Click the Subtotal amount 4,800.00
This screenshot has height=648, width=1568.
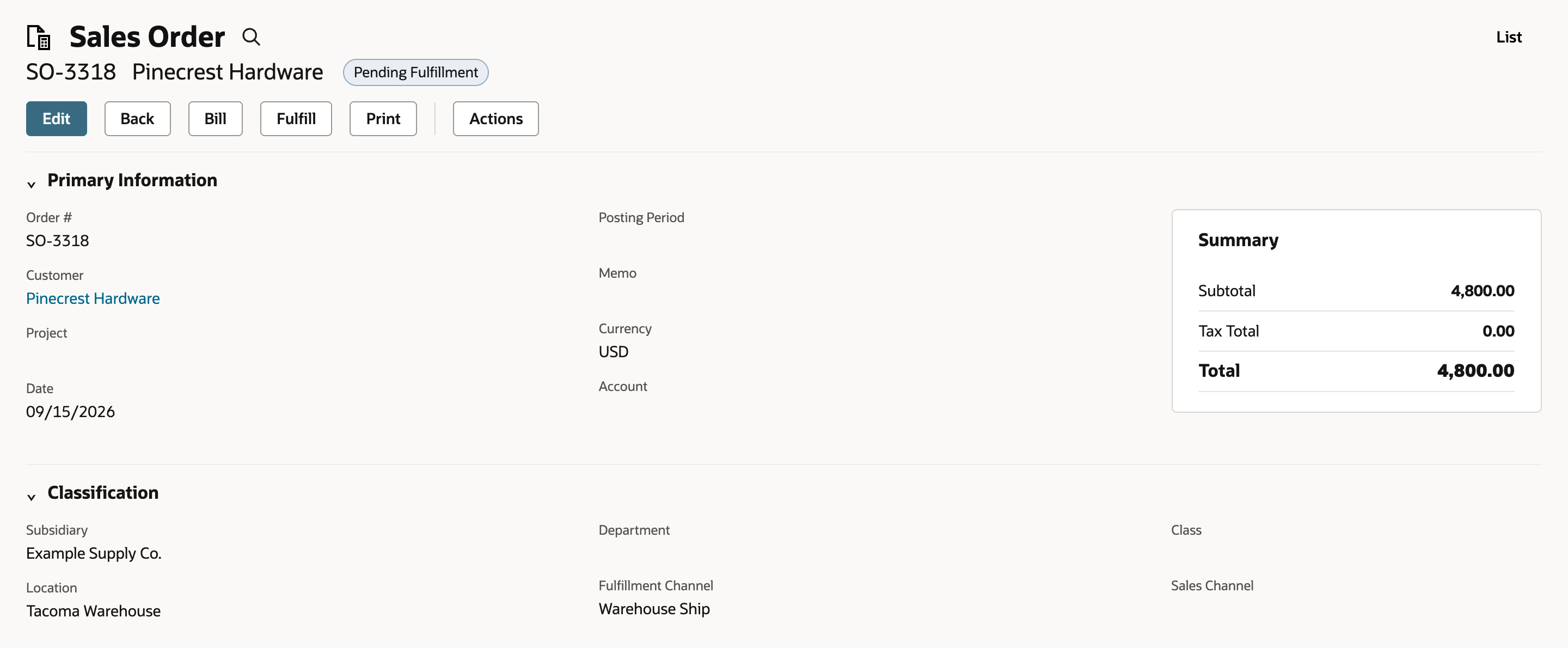click(x=1483, y=291)
